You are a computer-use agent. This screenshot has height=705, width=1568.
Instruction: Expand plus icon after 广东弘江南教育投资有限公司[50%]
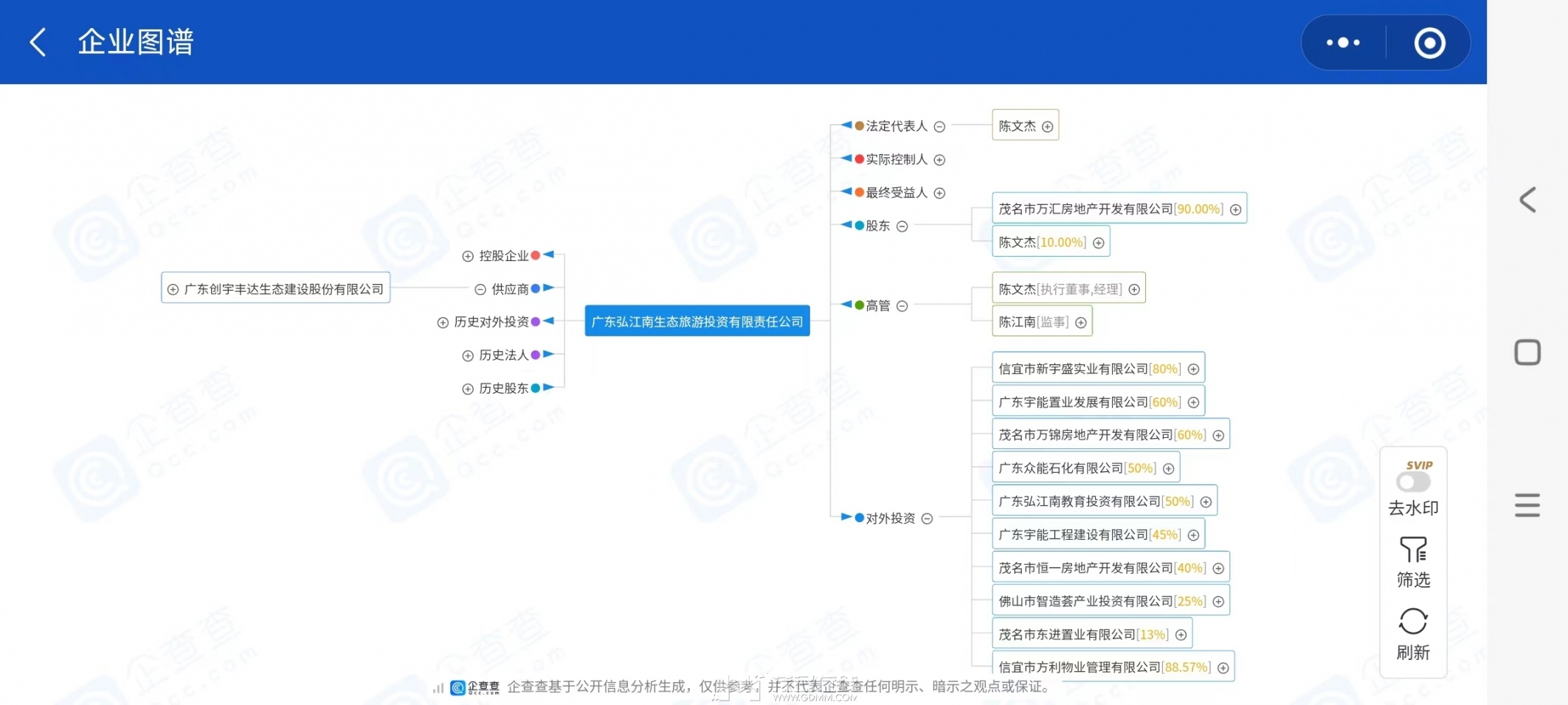[1206, 501]
